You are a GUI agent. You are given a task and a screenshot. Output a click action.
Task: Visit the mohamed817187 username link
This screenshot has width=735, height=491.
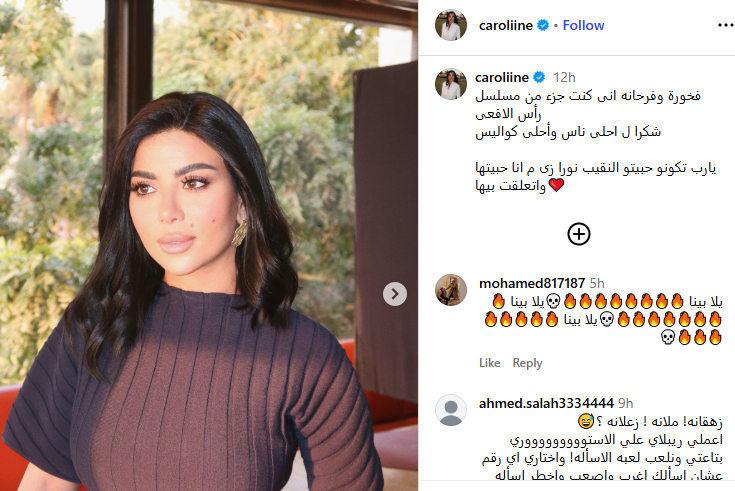click(532, 283)
